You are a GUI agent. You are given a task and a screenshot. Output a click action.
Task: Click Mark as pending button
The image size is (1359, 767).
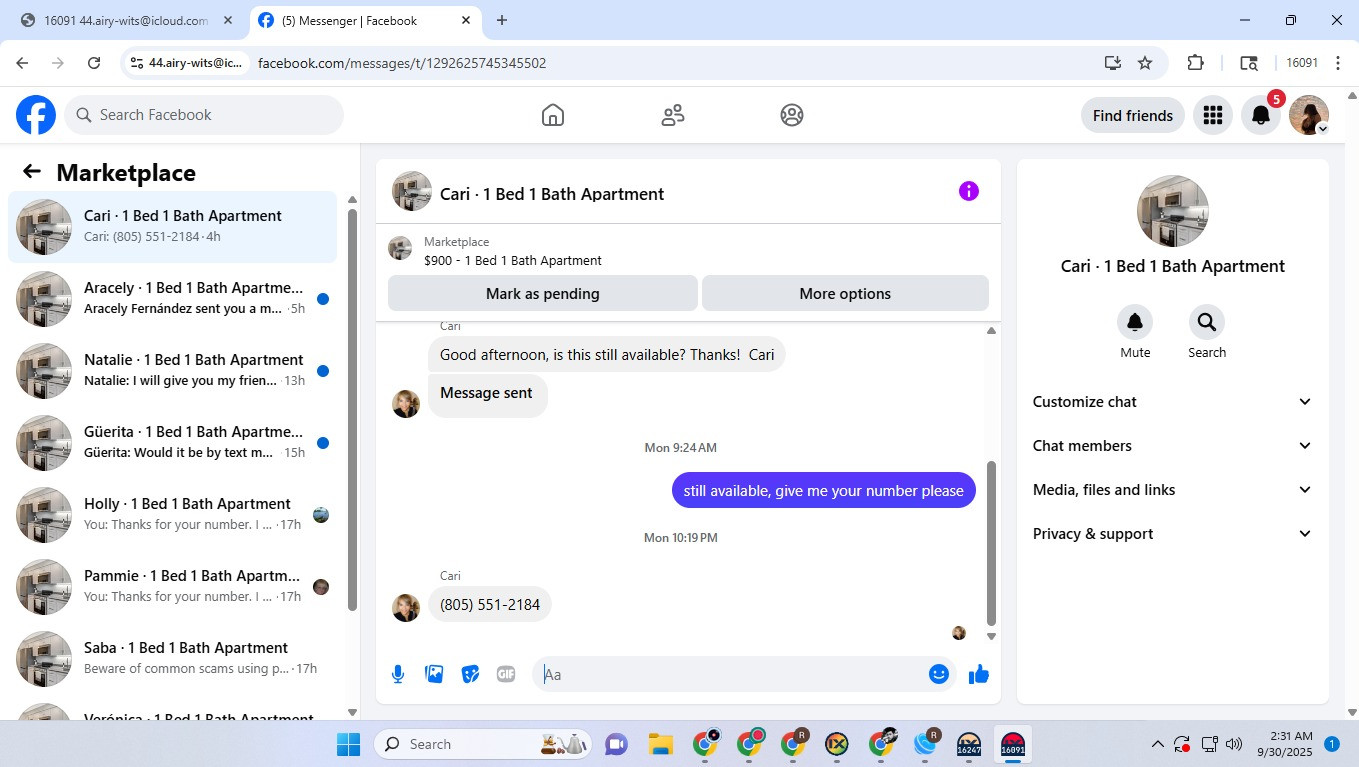point(543,294)
